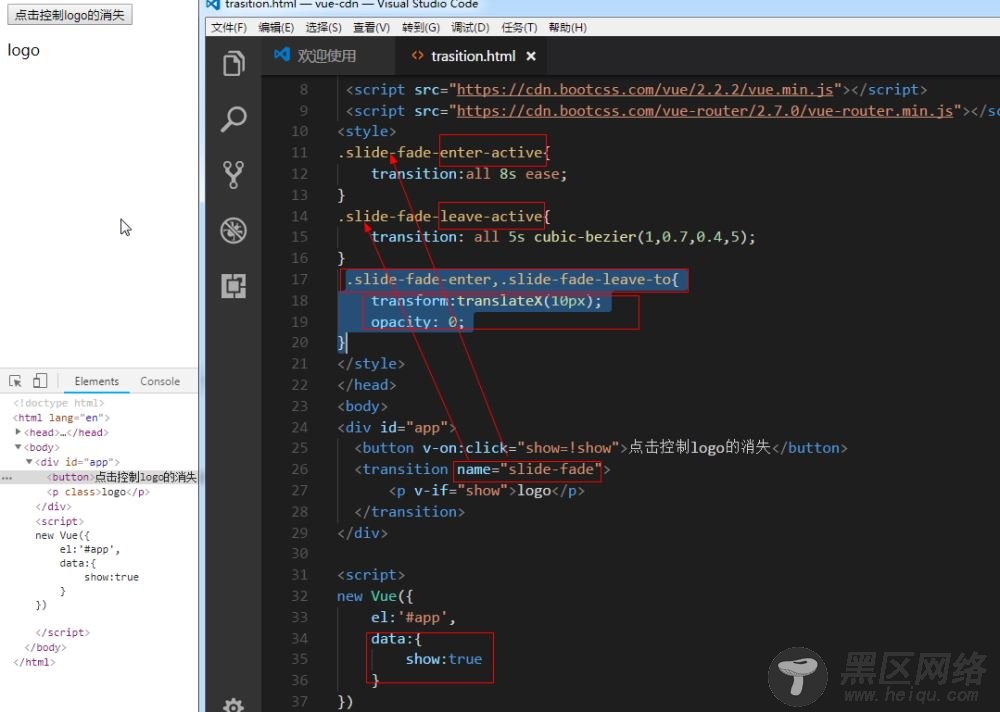The height and width of the screenshot is (712, 1000).
Task: Click new Vue({ on line 32
Action: point(375,596)
